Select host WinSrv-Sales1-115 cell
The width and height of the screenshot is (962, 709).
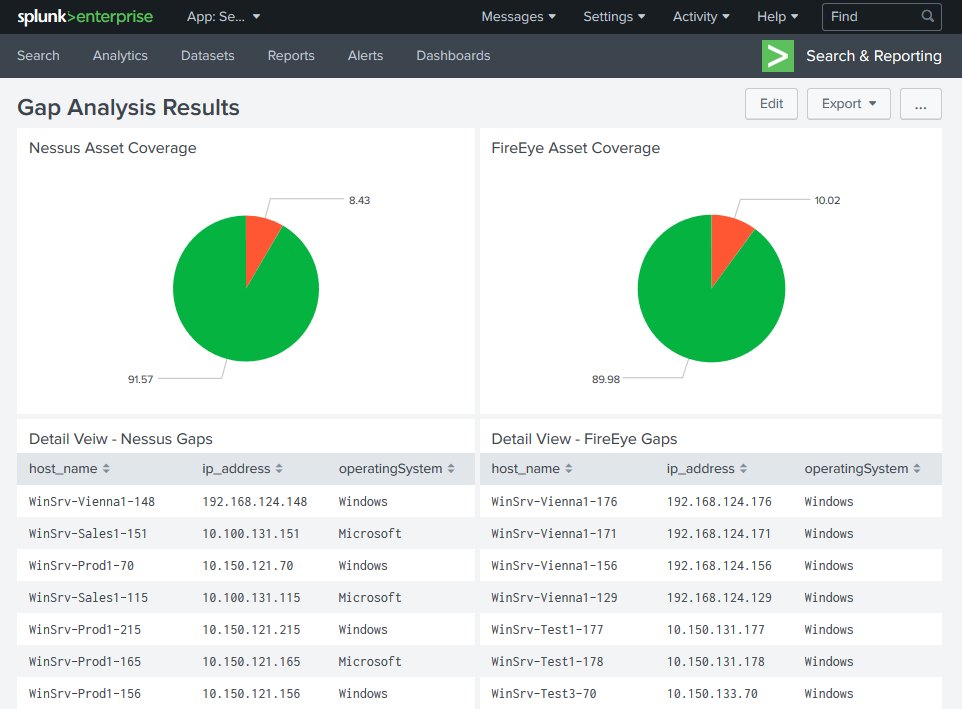click(88, 597)
